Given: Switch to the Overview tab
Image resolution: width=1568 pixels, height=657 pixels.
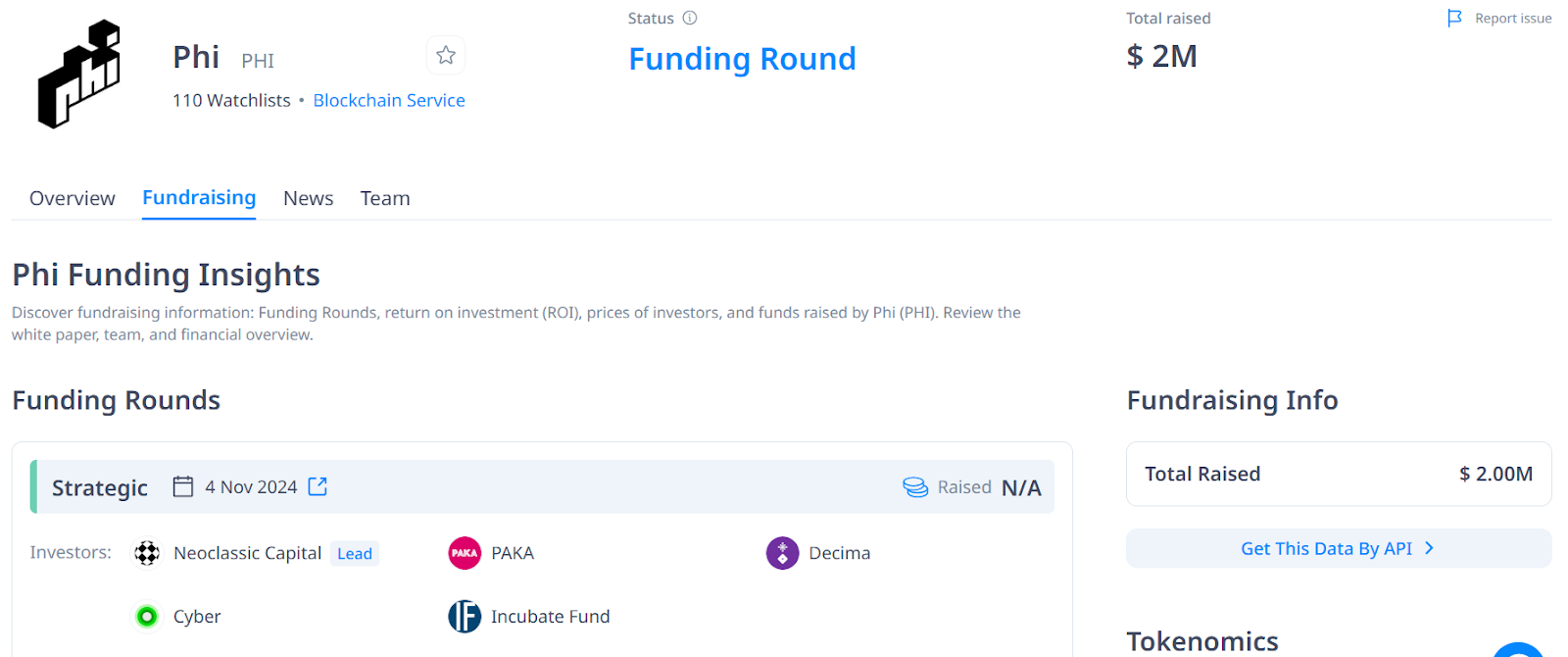Looking at the screenshot, I should 73,198.
